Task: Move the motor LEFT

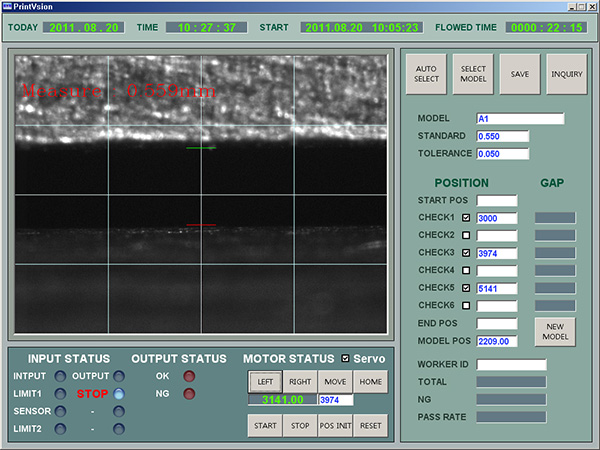Action: coord(265,381)
